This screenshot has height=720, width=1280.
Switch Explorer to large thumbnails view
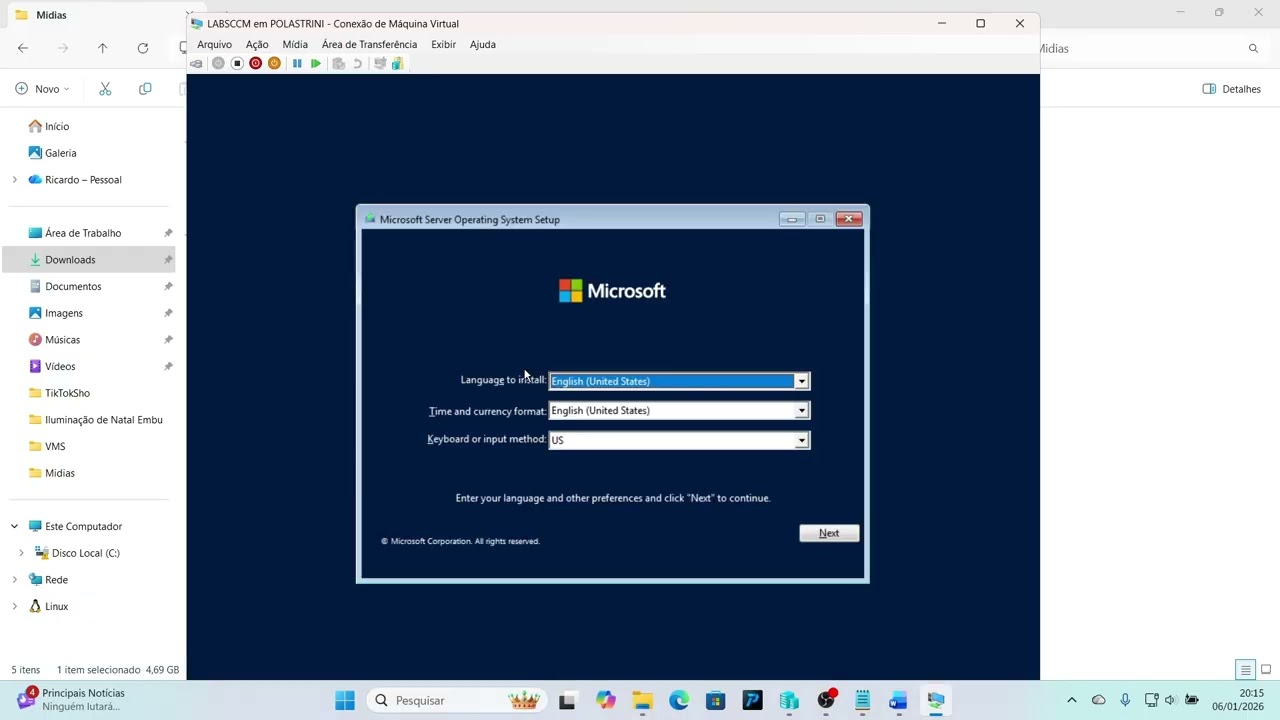point(1266,670)
